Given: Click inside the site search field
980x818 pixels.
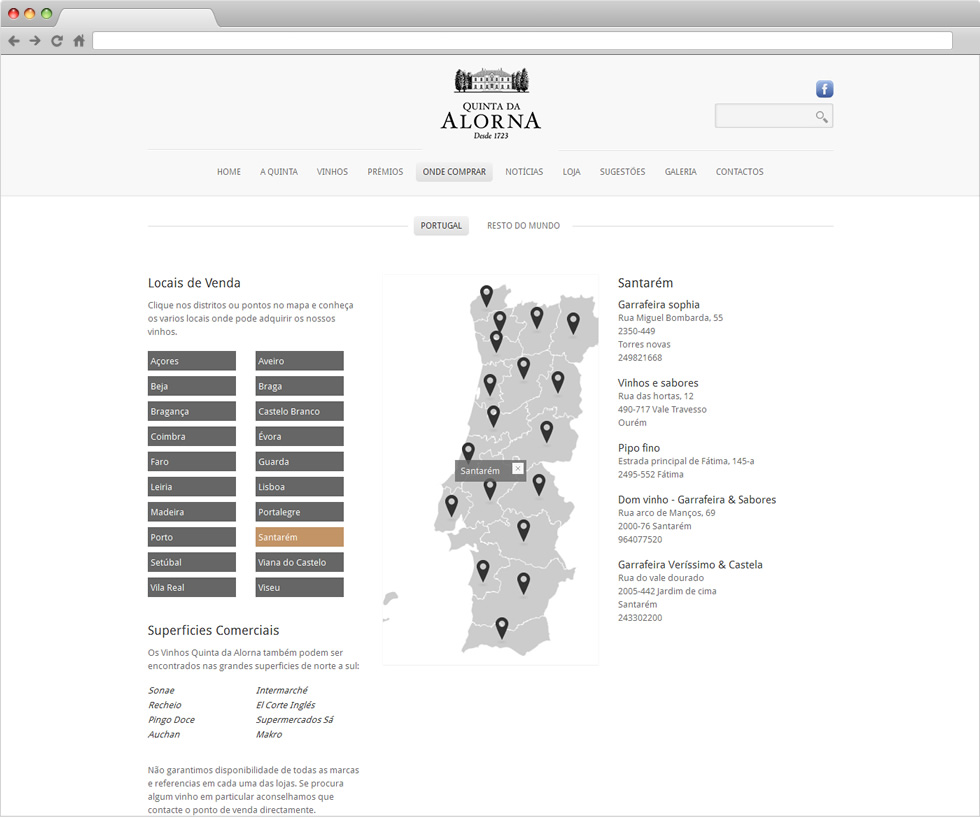Looking at the screenshot, I should 764,117.
